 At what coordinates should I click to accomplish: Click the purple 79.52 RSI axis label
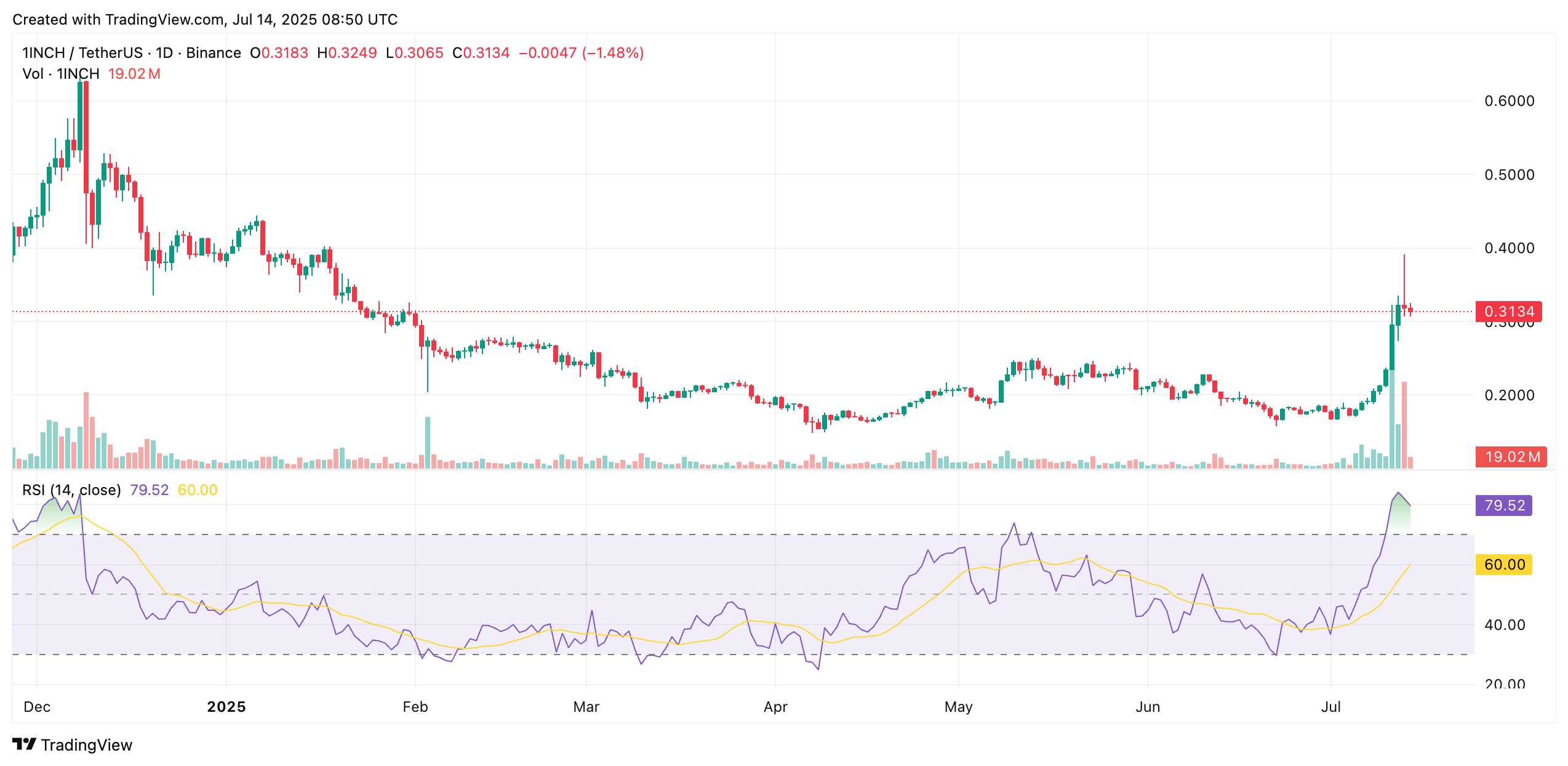(1504, 506)
